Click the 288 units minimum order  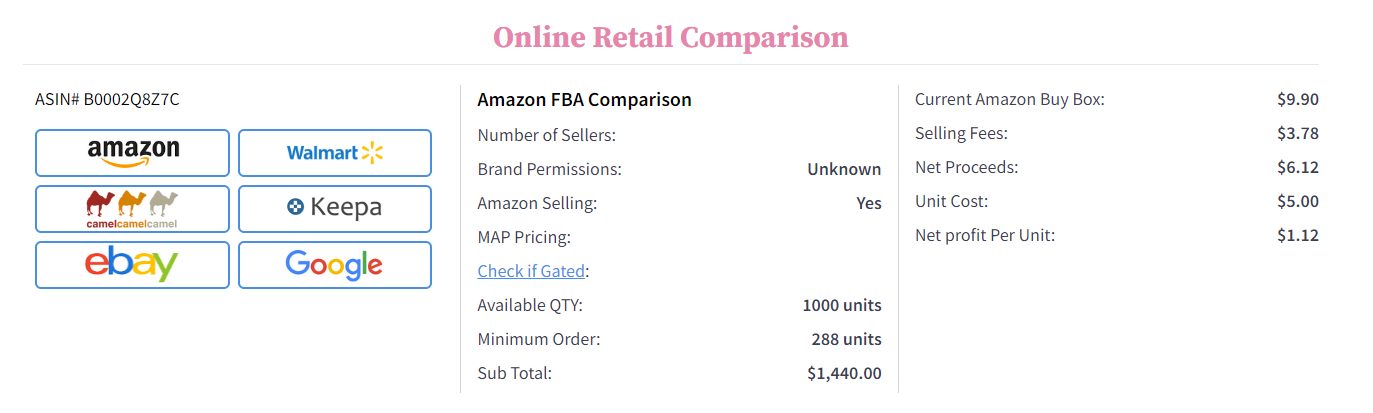pos(846,339)
